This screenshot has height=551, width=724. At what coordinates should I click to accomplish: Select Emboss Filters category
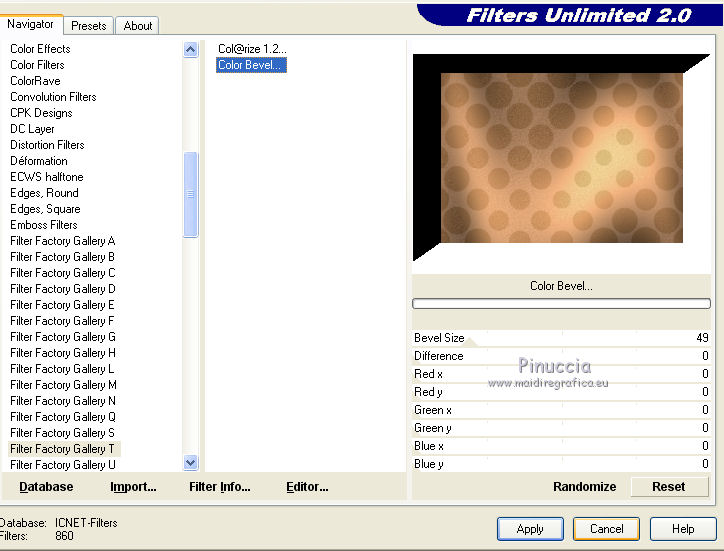44,225
